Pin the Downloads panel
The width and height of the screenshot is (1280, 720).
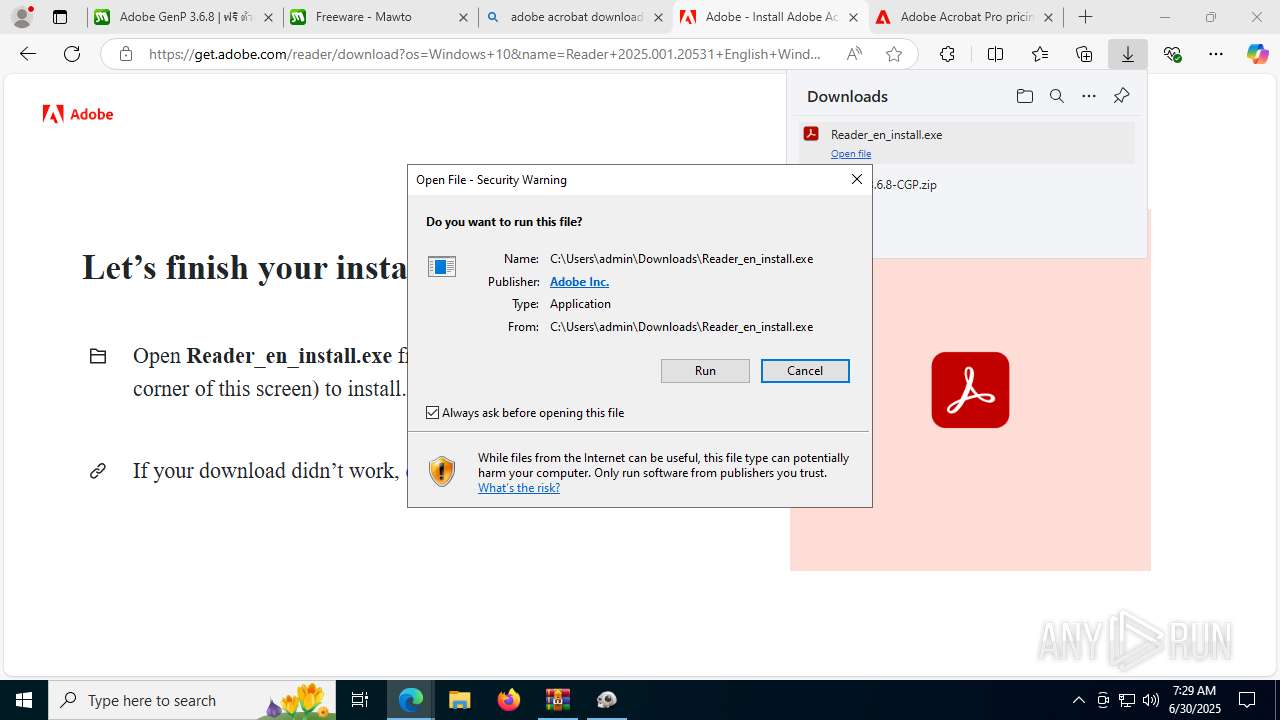point(1121,96)
